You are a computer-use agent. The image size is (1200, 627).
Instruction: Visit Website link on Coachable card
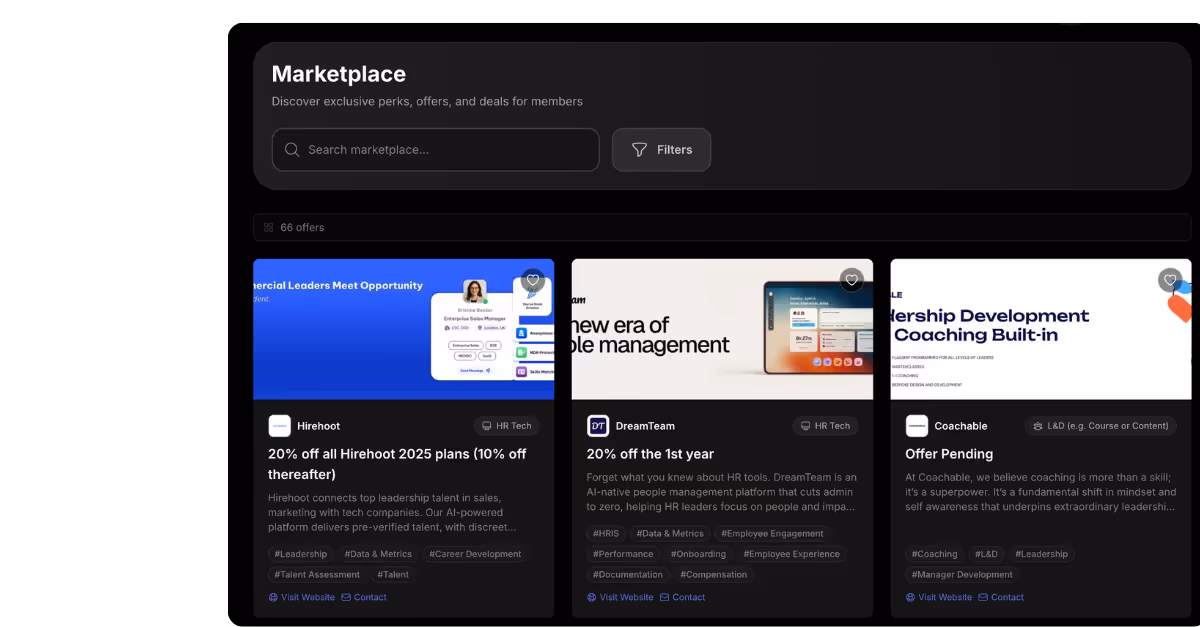click(x=939, y=597)
